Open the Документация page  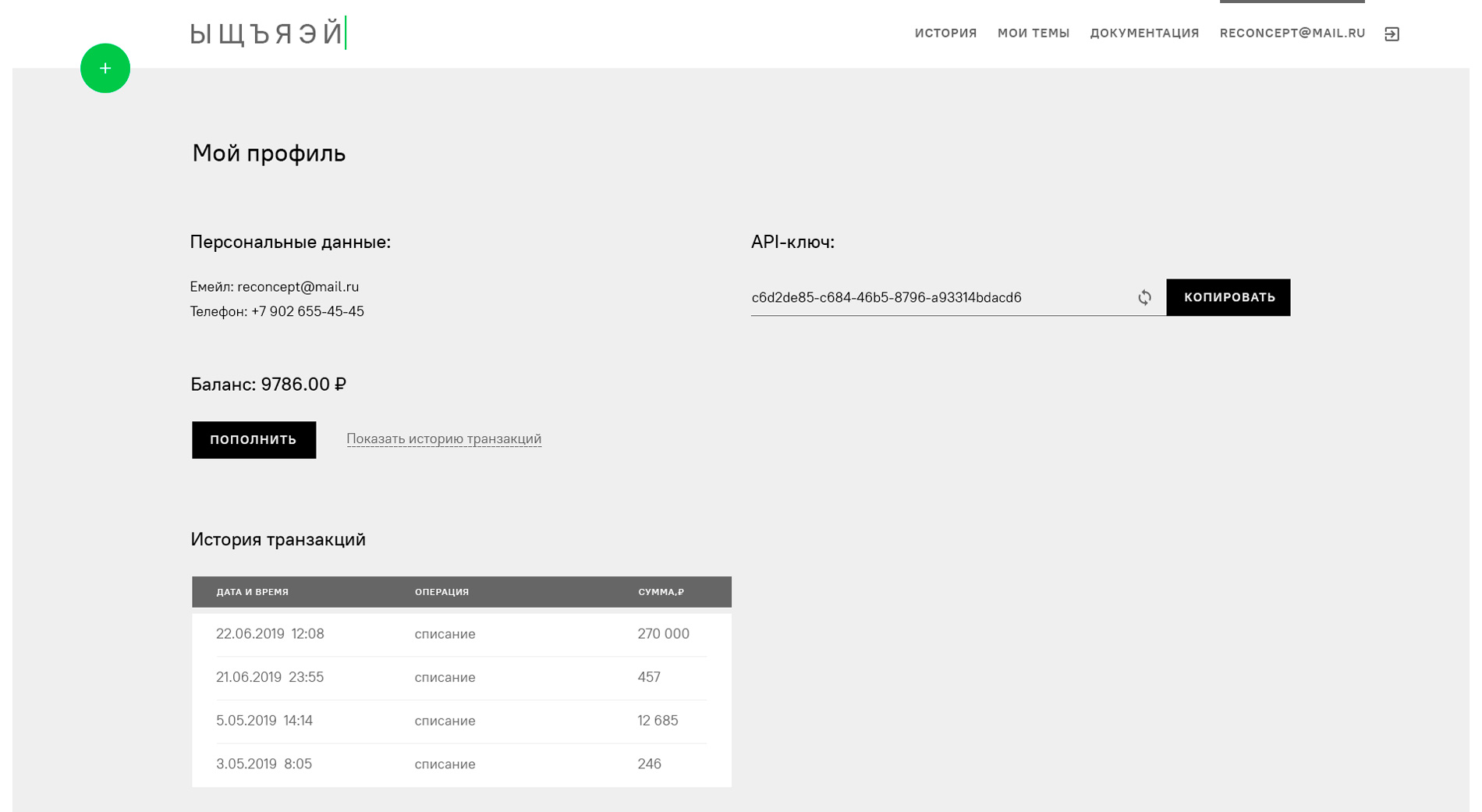coord(1143,34)
